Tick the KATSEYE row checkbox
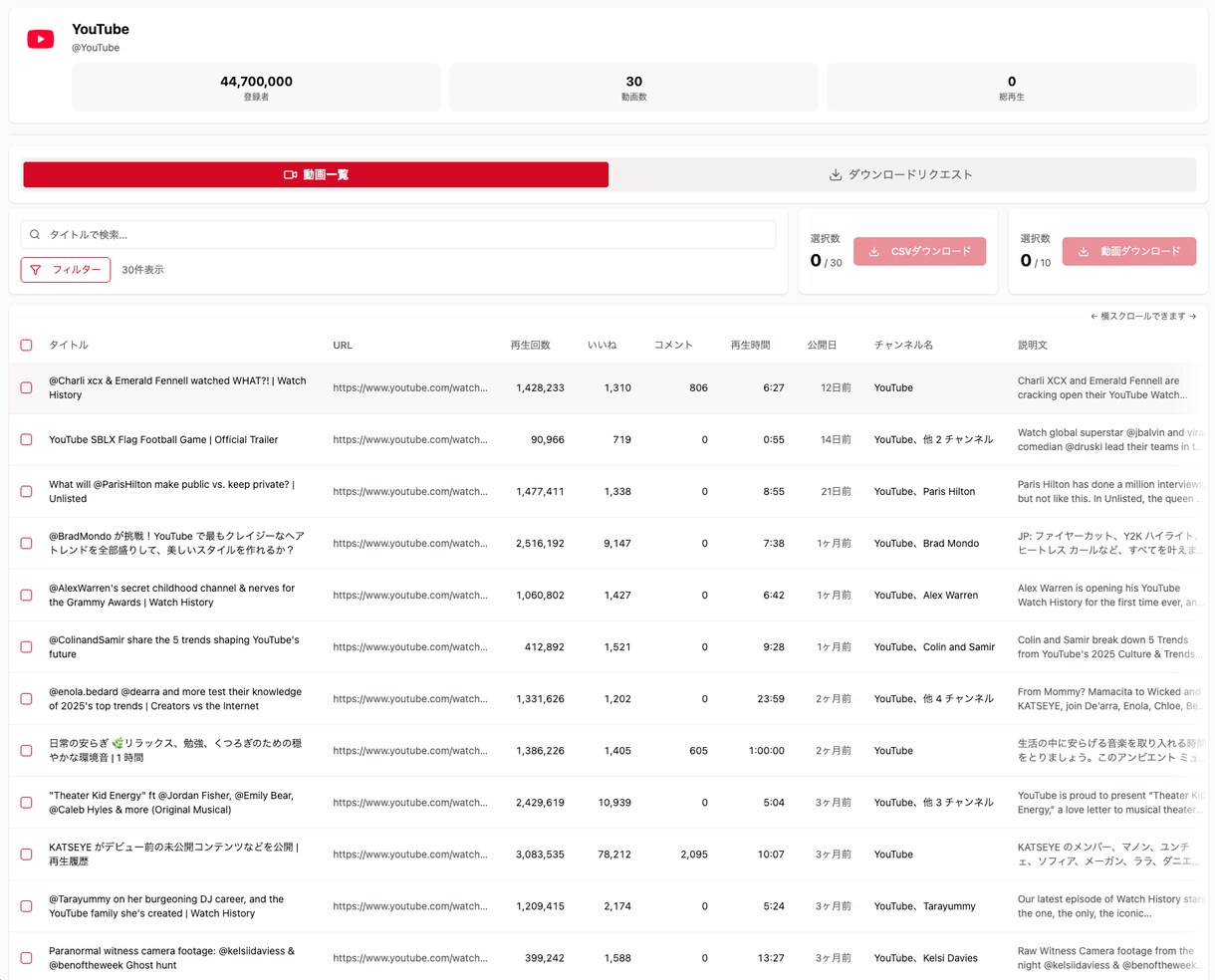This screenshot has width=1215, height=980. (27, 855)
